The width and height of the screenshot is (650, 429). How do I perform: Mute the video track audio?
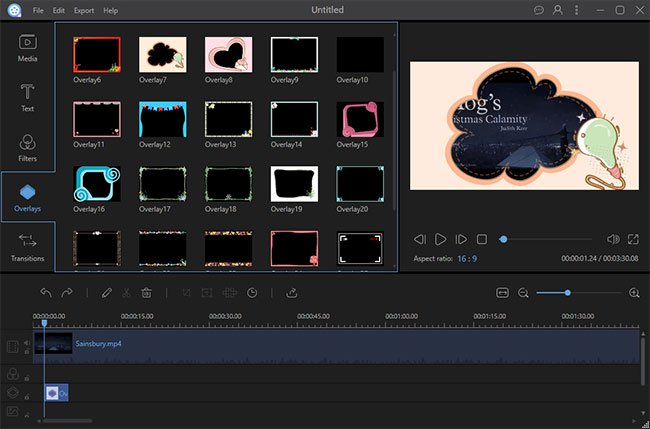(27, 343)
